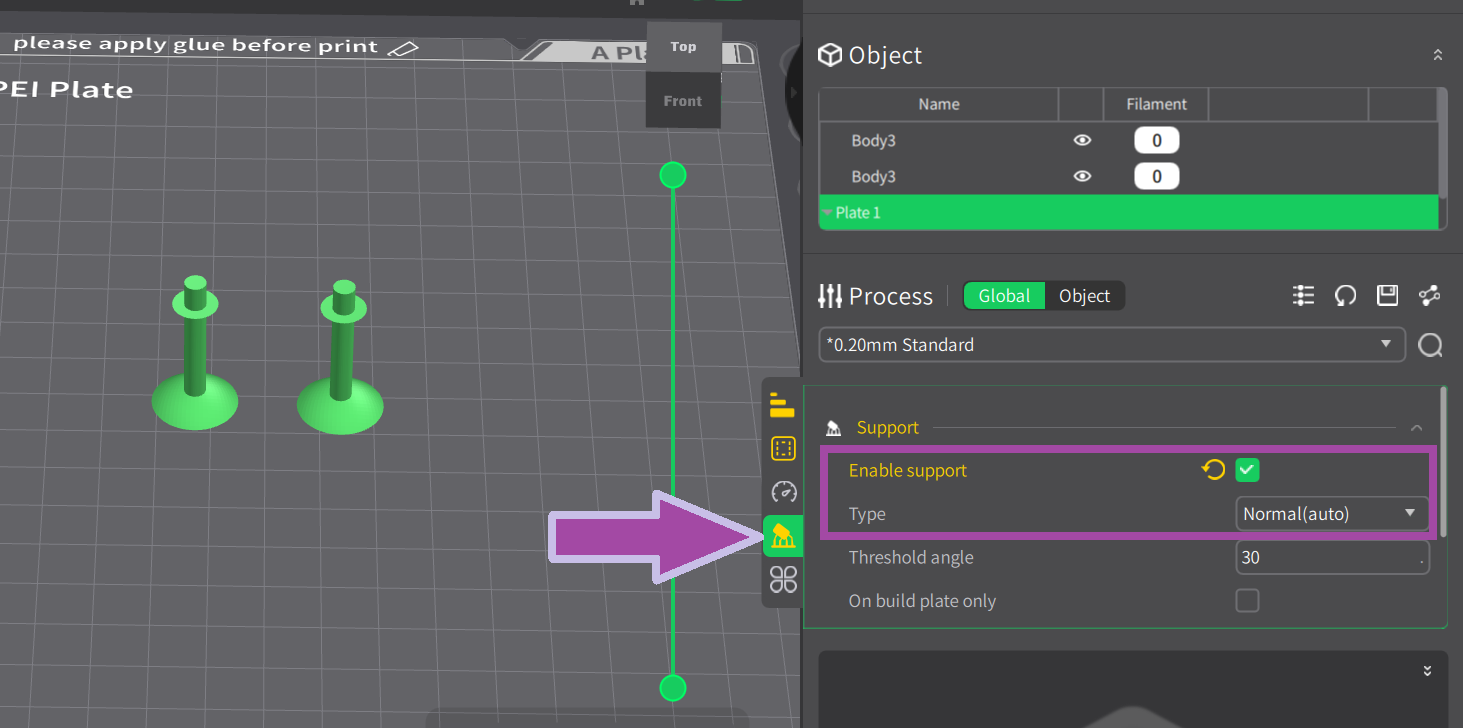Click the Top face of view cube
1465x728 pixels.
pos(683,47)
